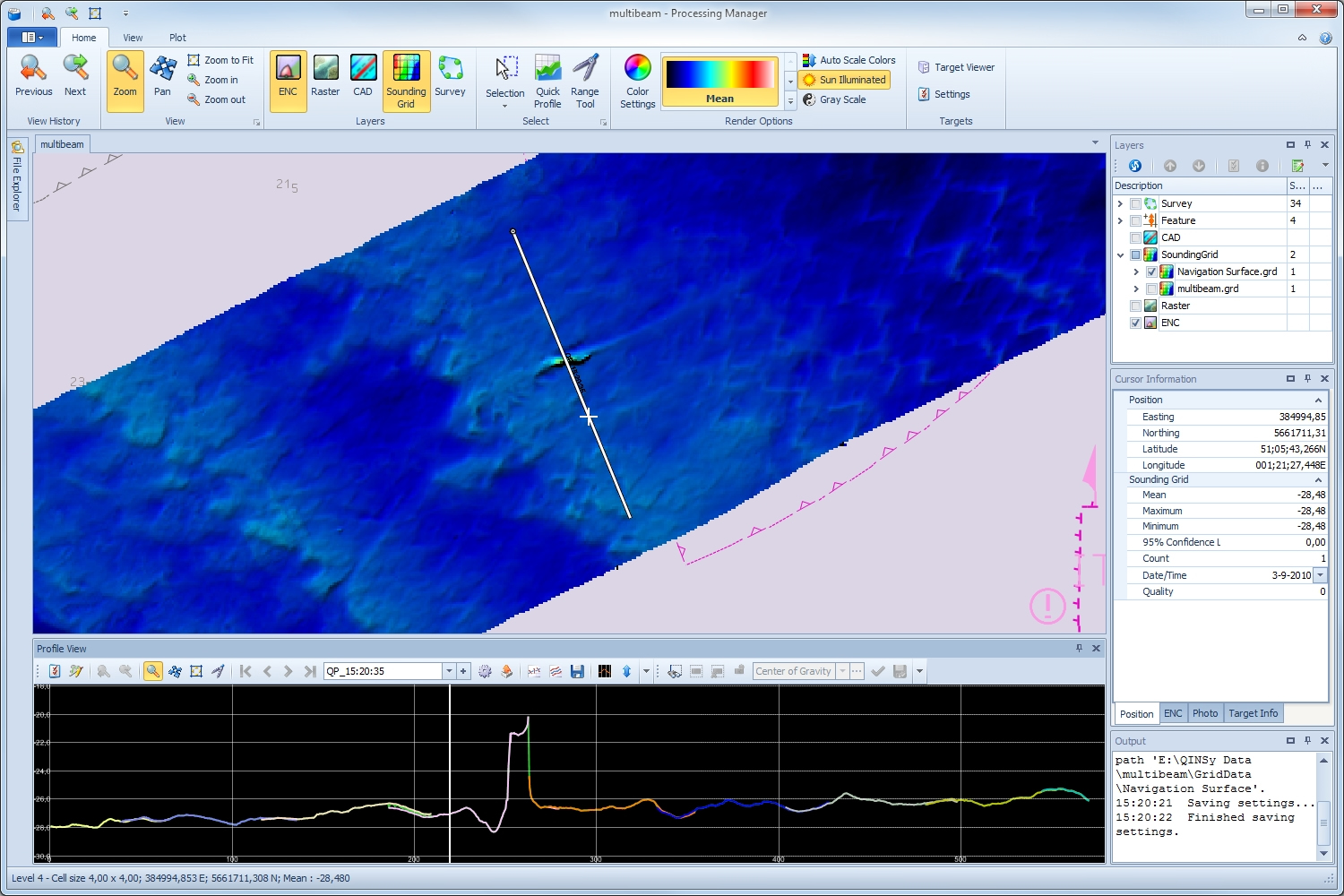Open the Target Info tab
The image size is (1344, 896).
1253,713
